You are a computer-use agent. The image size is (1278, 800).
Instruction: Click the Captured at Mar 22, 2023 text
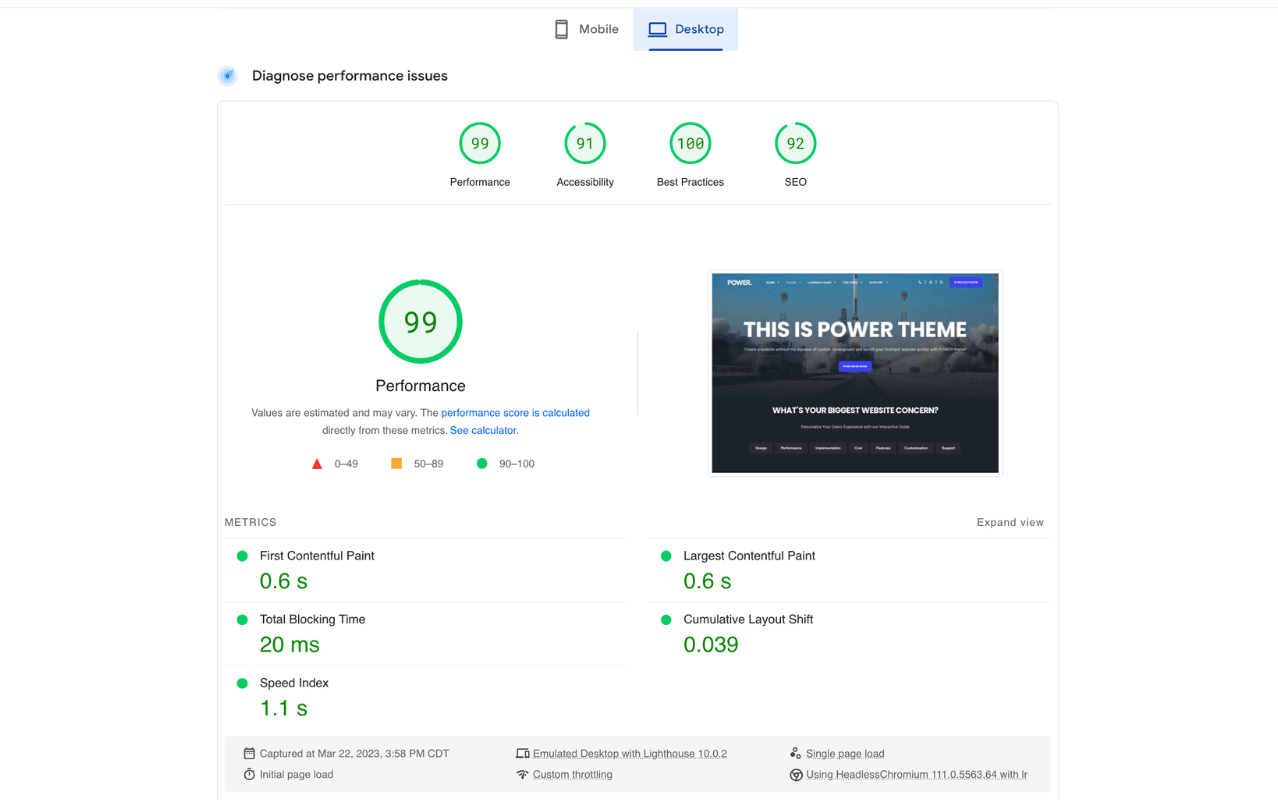coord(354,754)
